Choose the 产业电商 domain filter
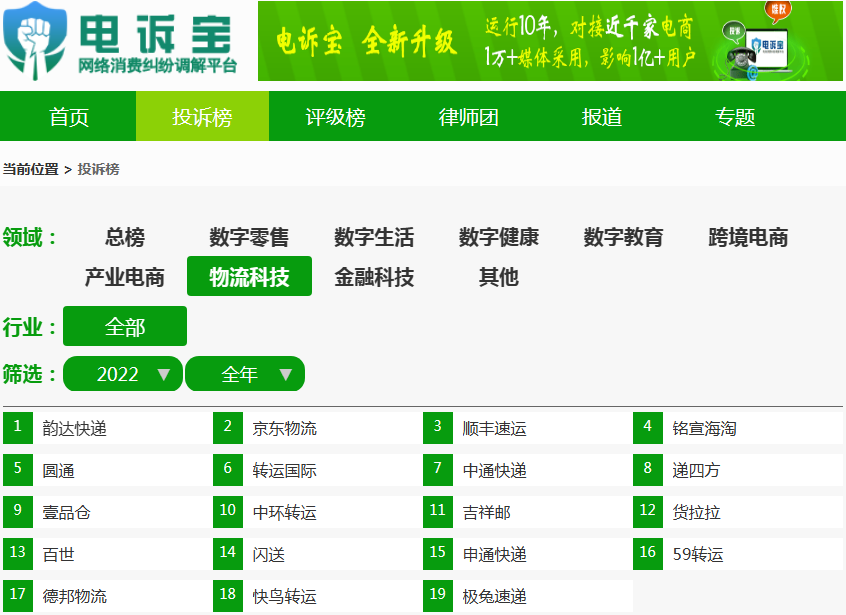 point(125,277)
